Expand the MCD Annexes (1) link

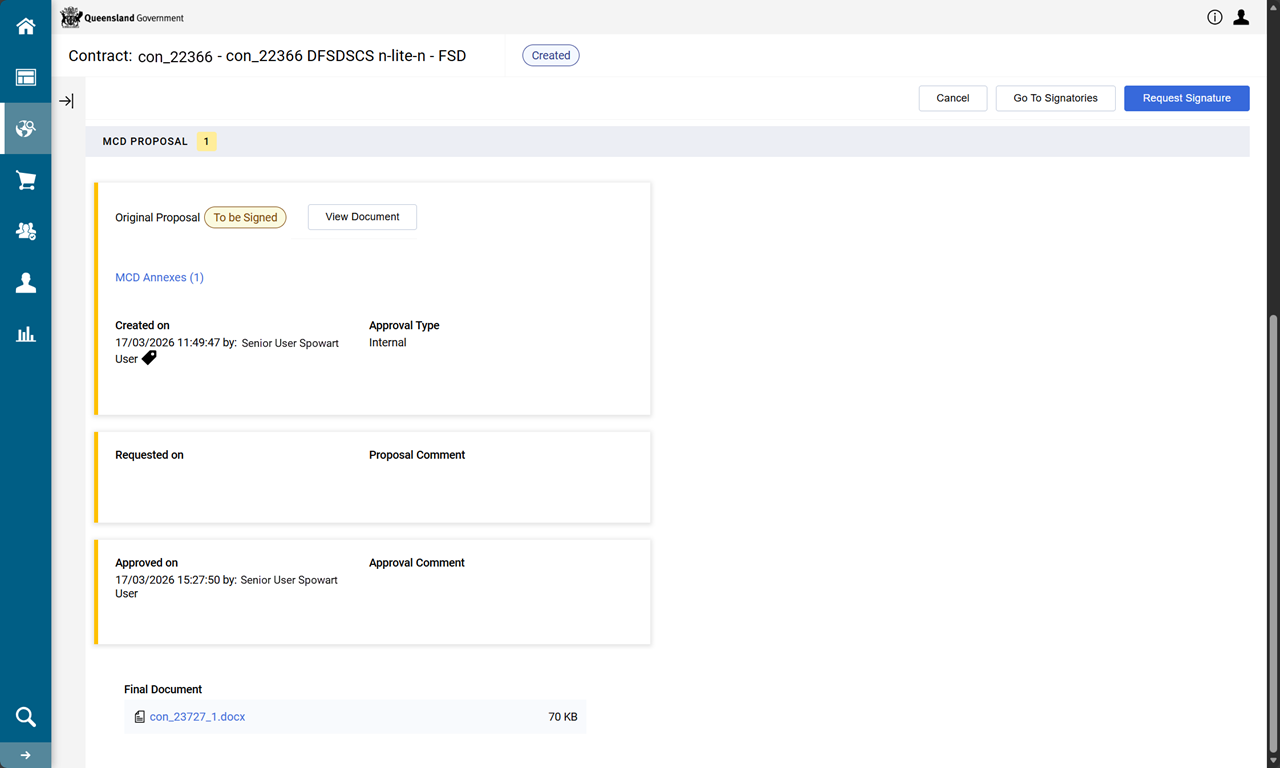pyautogui.click(x=159, y=277)
